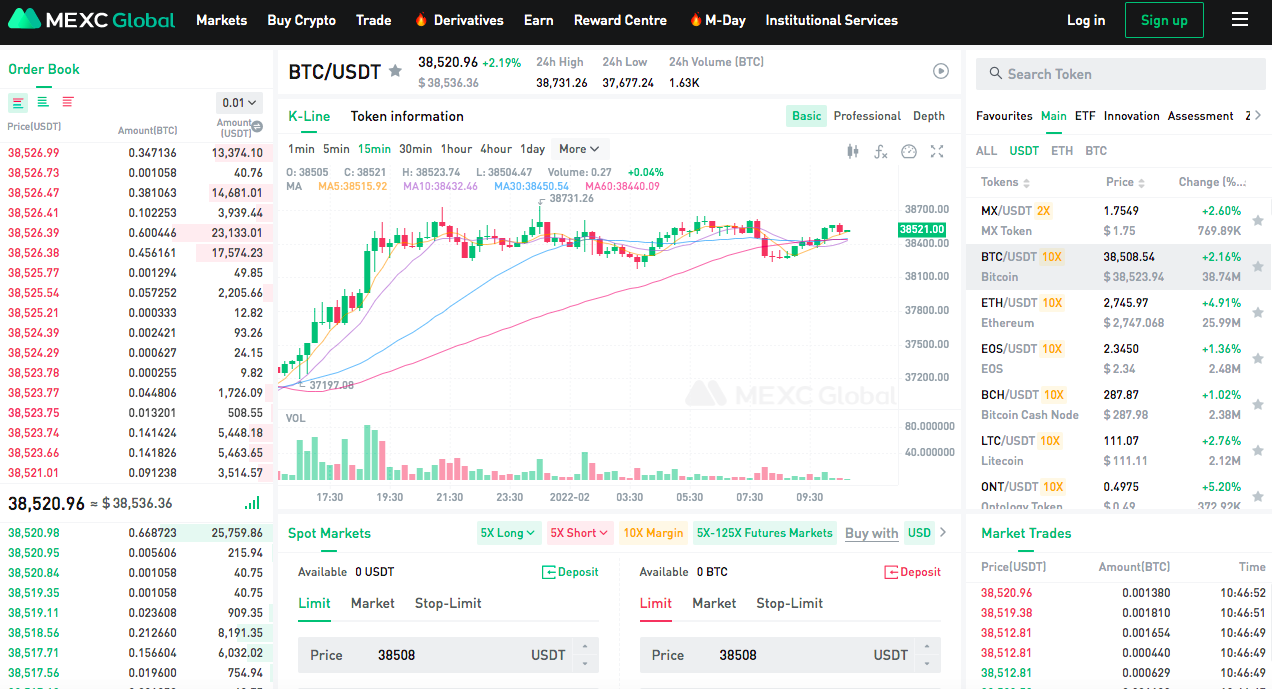The height and width of the screenshot is (689, 1272).
Task: Expand the chart to fullscreen
Action: (937, 152)
